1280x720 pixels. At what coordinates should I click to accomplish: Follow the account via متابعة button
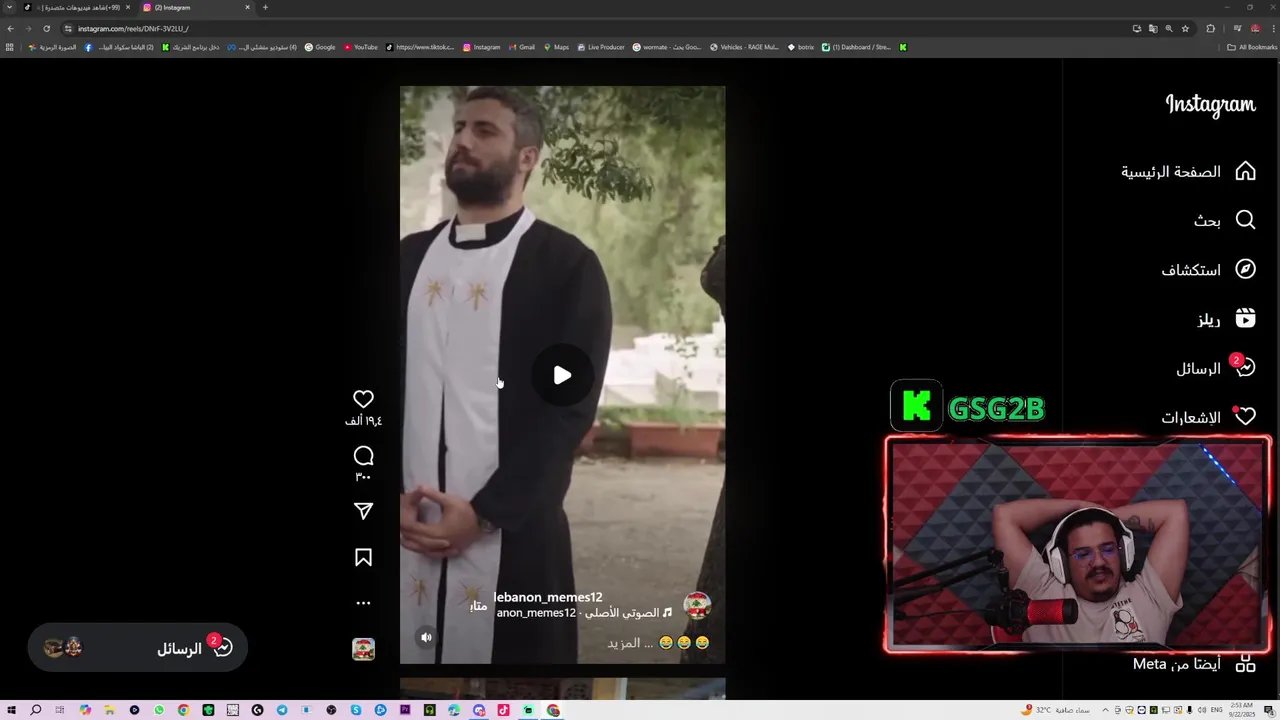coord(479,605)
